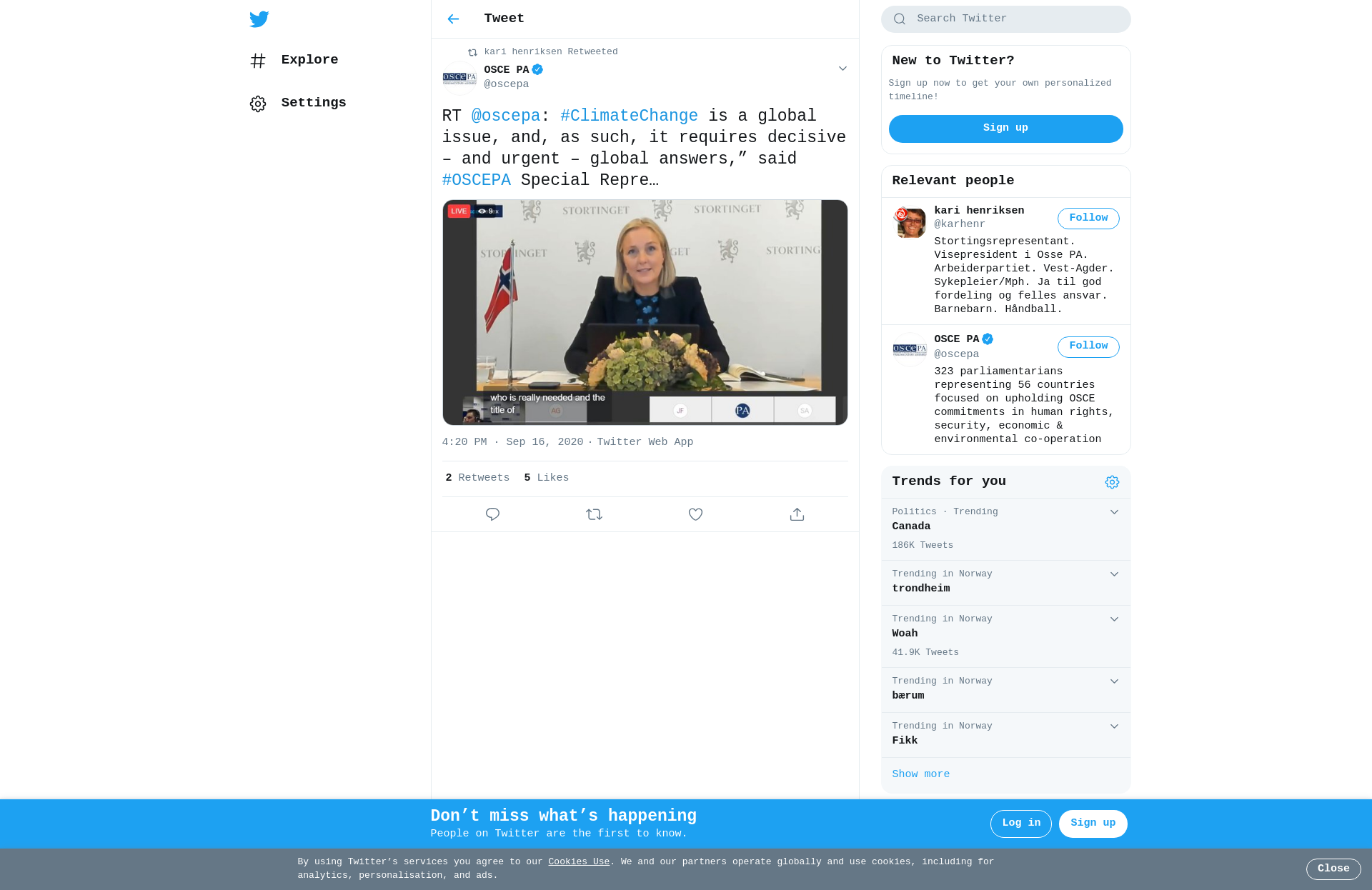Like the tweet with the heart icon
This screenshot has height=890, width=1372.
(695, 514)
